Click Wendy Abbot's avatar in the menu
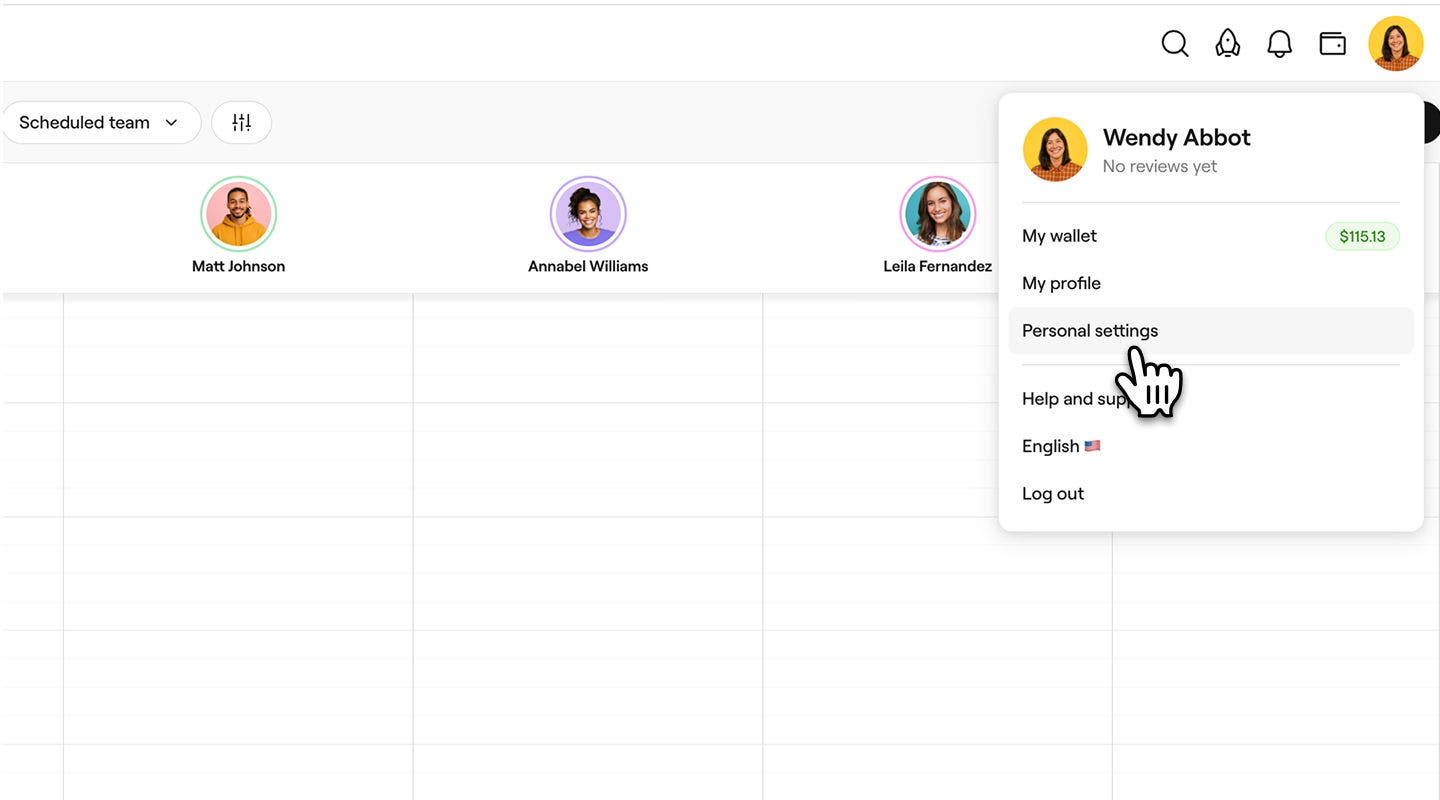1440x800 pixels. pos(1055,150)
